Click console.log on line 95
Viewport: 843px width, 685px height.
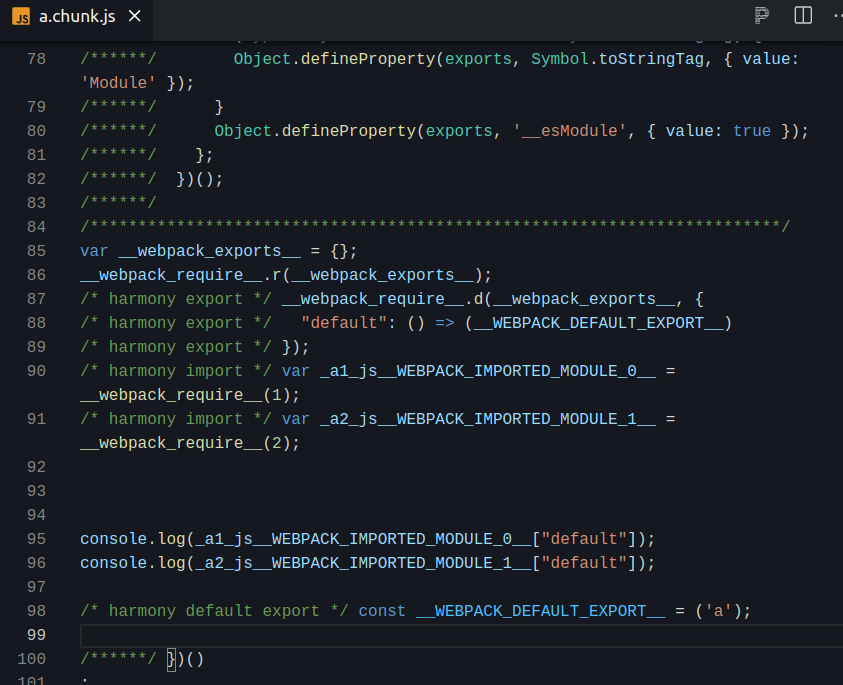(132, 539)
